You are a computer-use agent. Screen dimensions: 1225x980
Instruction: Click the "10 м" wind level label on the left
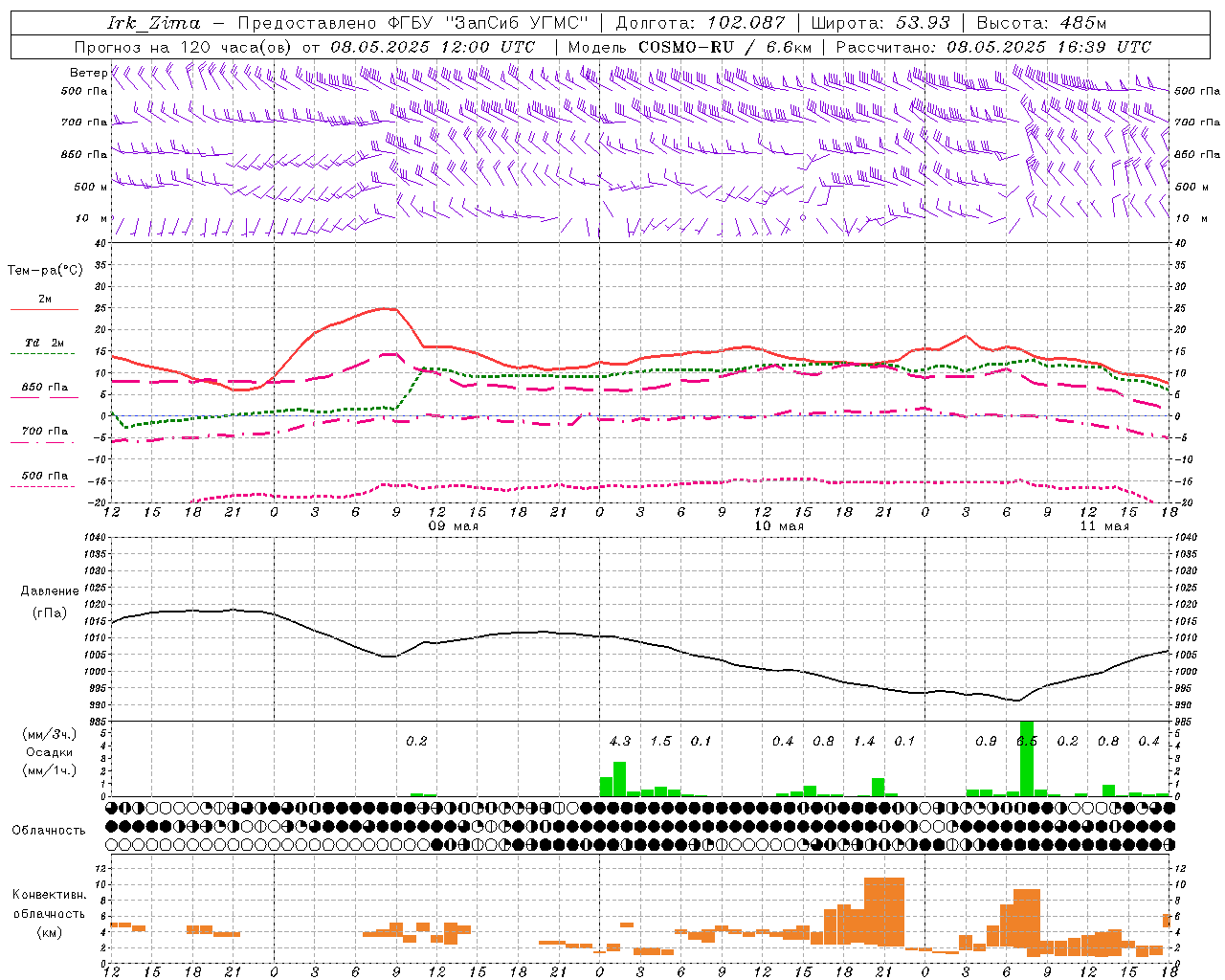91,218
